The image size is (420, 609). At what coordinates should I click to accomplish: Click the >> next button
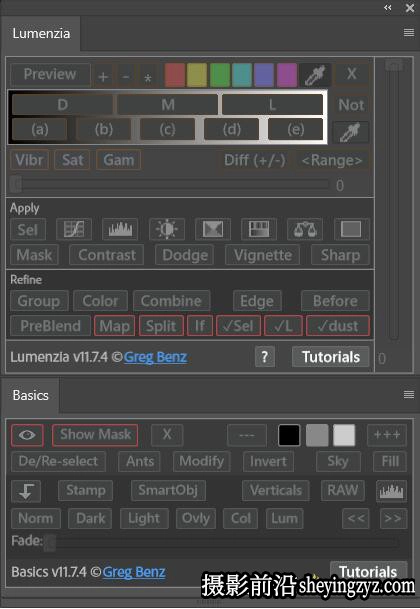pyautogui.click(x=392, y=519)
